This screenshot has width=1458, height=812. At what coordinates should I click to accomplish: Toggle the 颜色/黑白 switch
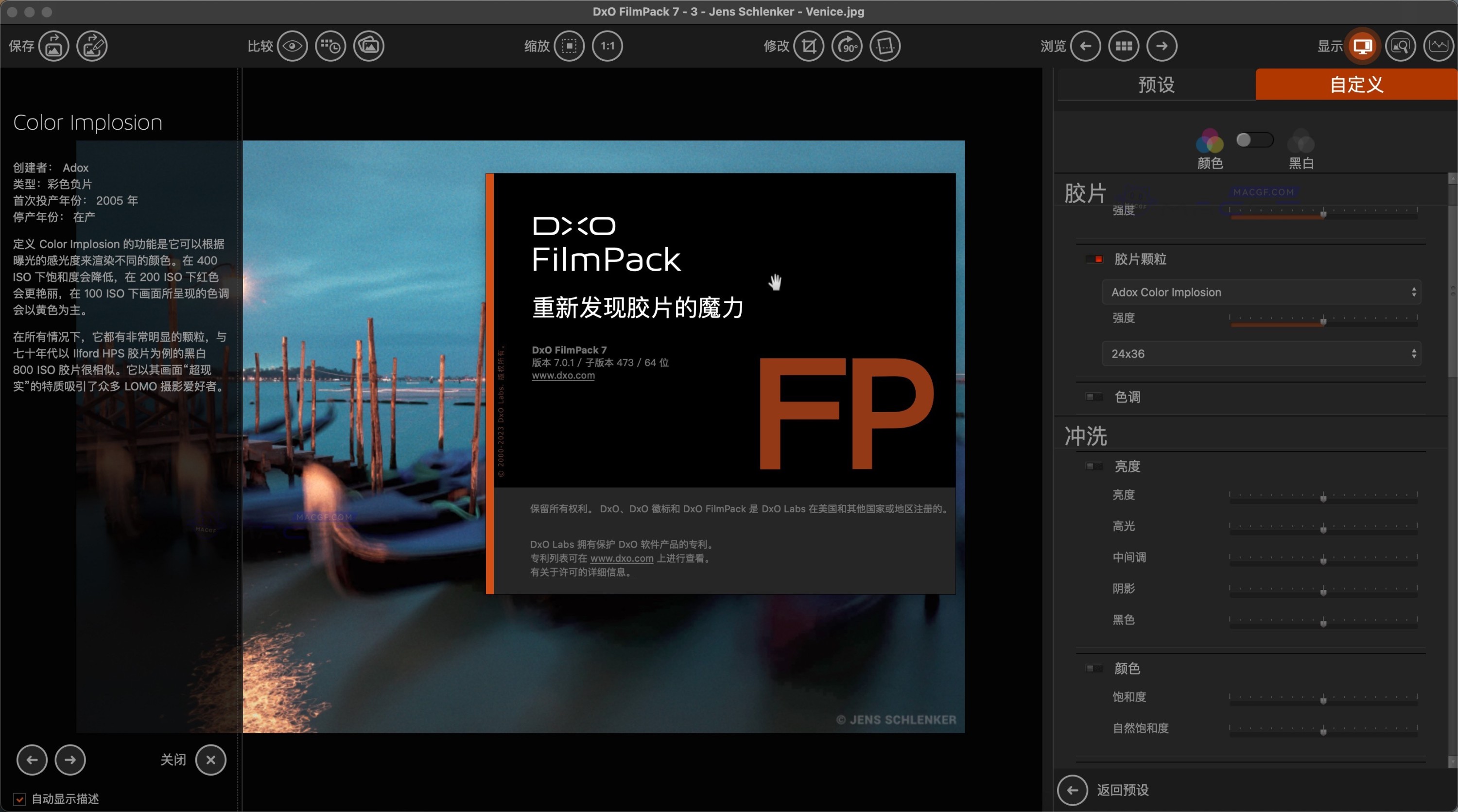1254,140
